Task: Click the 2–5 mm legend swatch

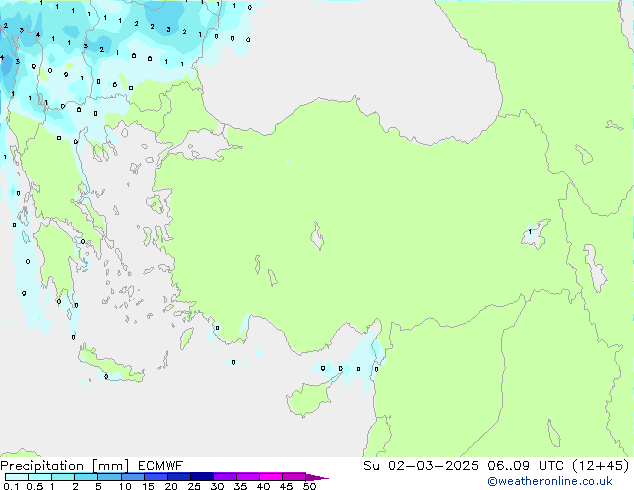Action: click(86, 477)
